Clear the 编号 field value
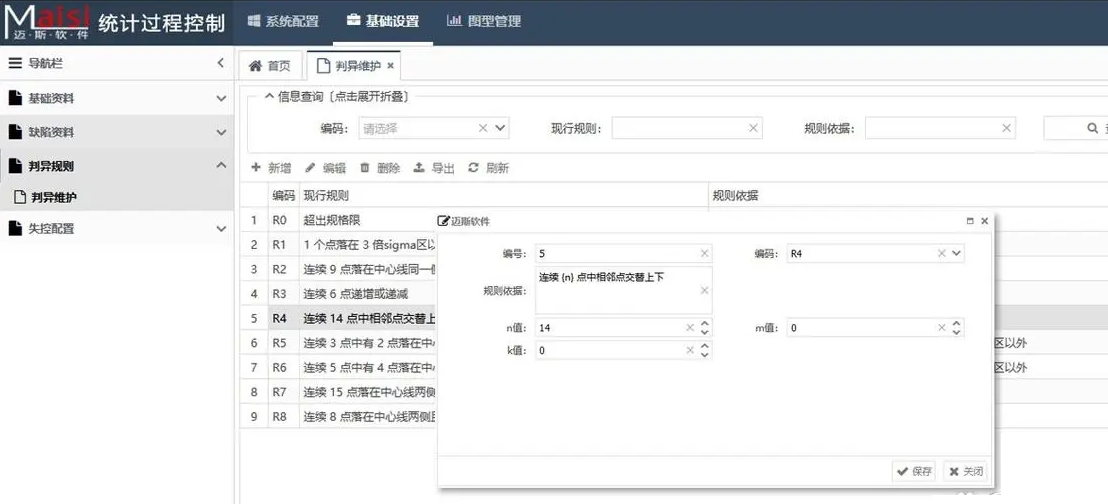 coord(705,253)
